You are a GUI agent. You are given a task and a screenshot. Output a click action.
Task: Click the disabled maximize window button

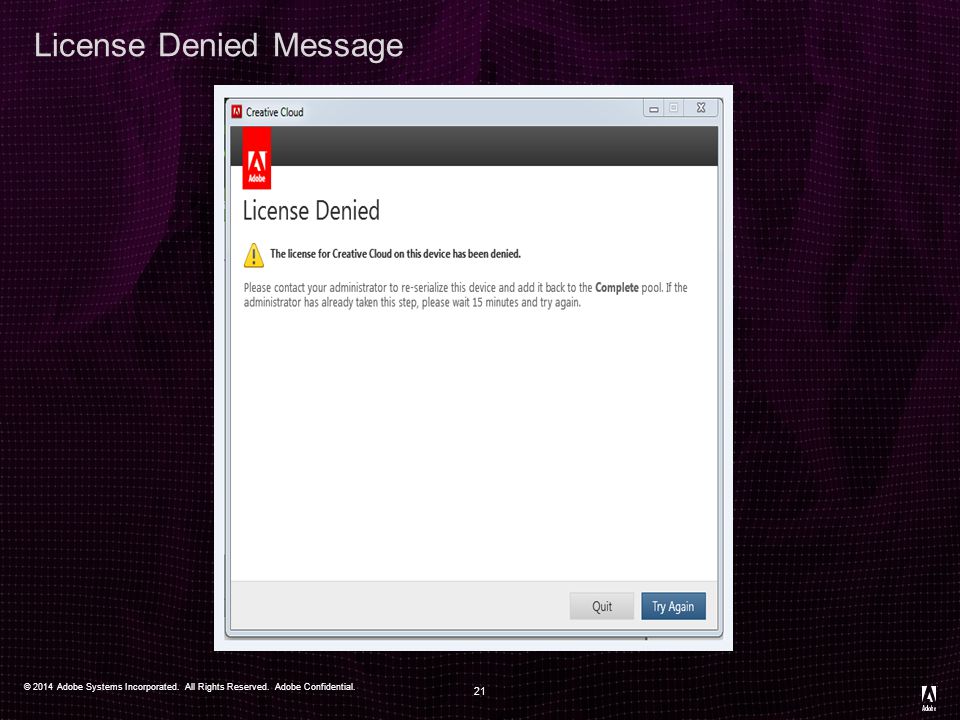pos(673,108)
